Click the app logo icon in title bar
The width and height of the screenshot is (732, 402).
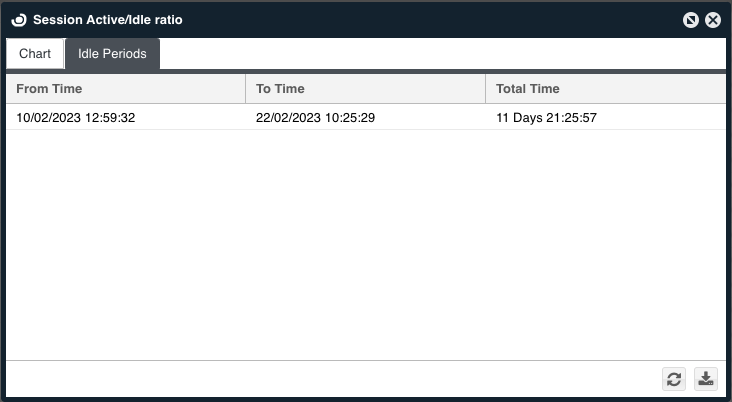18,20
